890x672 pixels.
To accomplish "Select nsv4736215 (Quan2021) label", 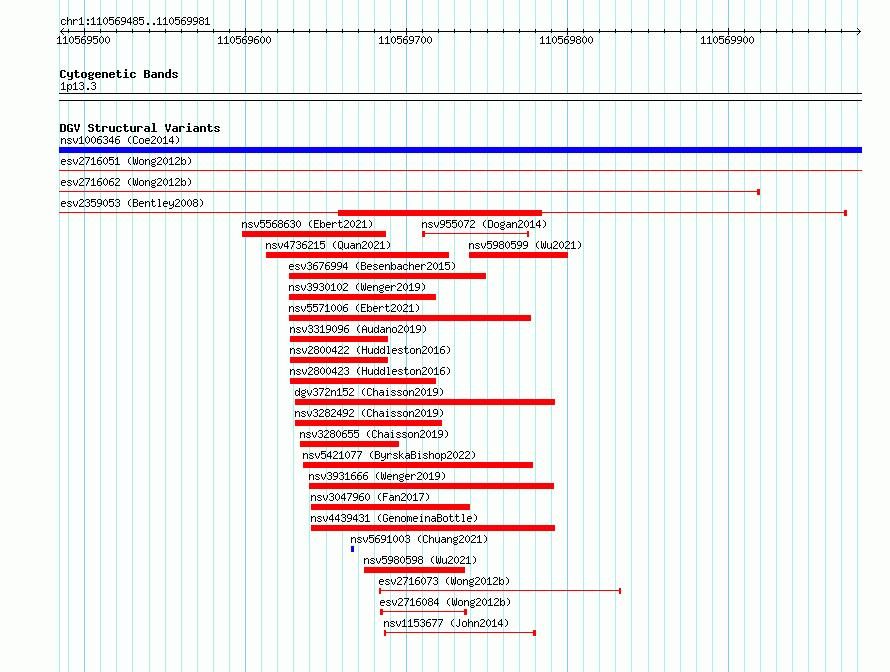I will click(x=328, y=245).
